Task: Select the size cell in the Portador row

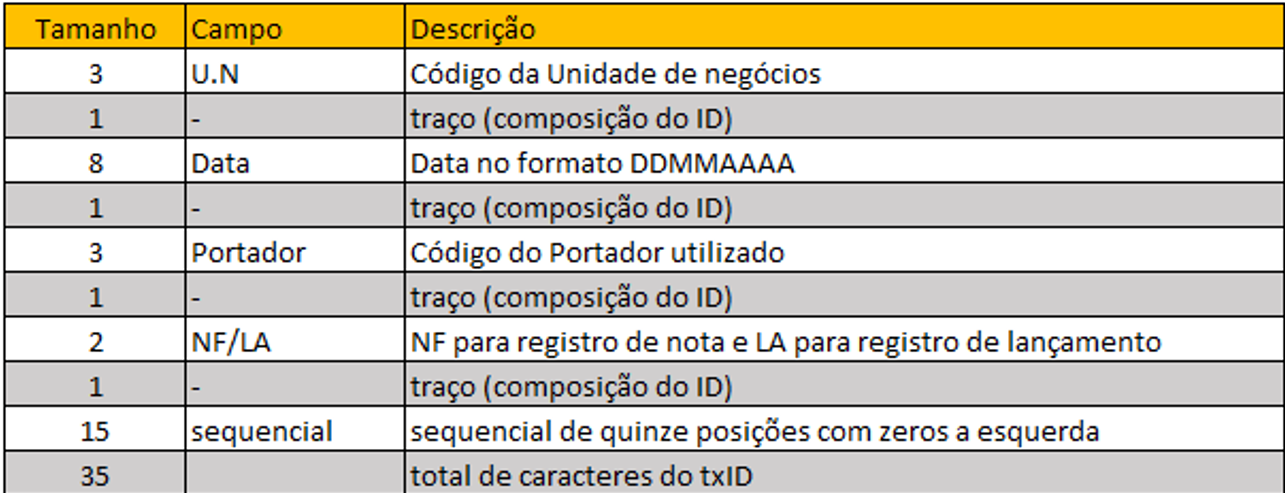Action: [96, 253]
